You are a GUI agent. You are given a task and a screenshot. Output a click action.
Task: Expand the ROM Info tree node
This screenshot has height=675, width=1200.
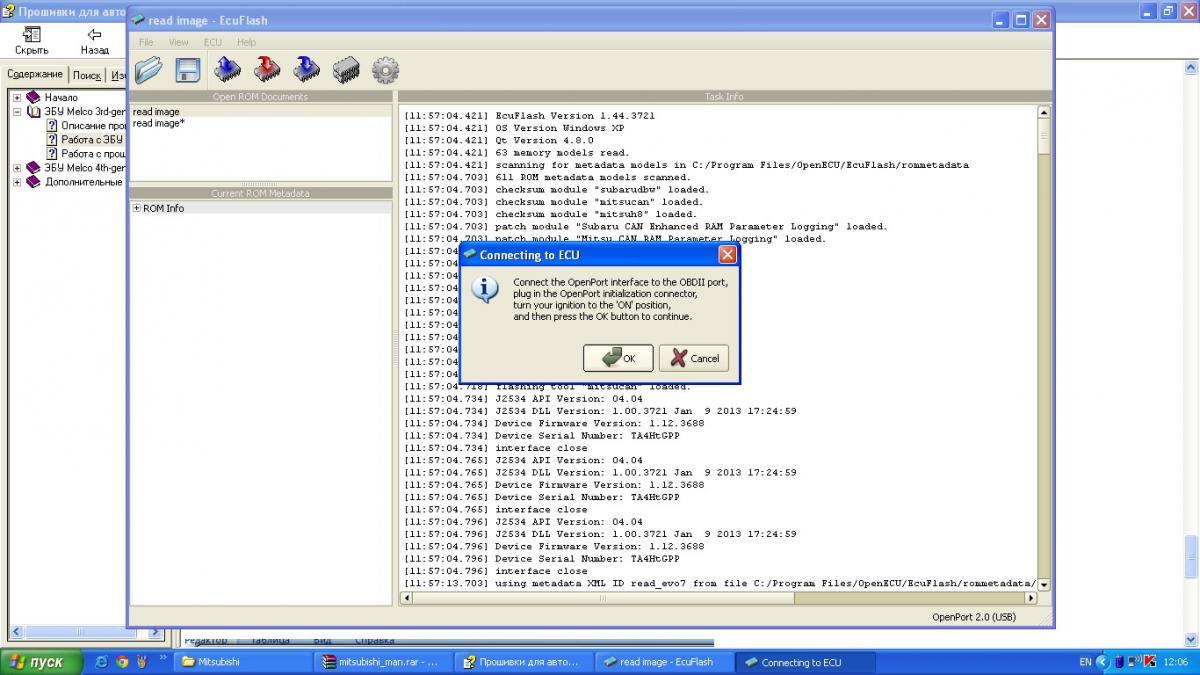click(x=136, y=208)
